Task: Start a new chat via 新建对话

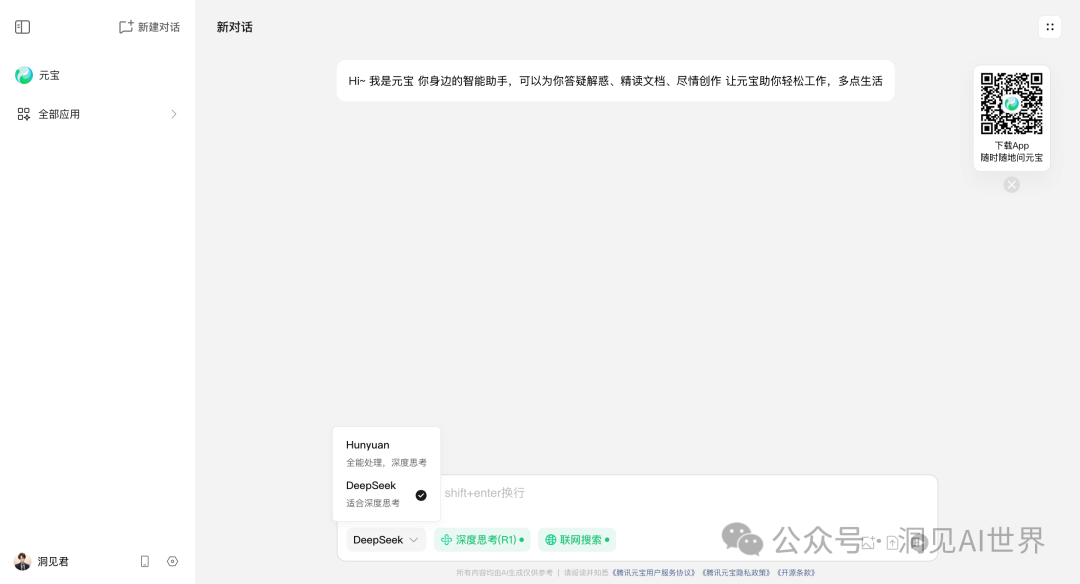Action: point(149,27)
